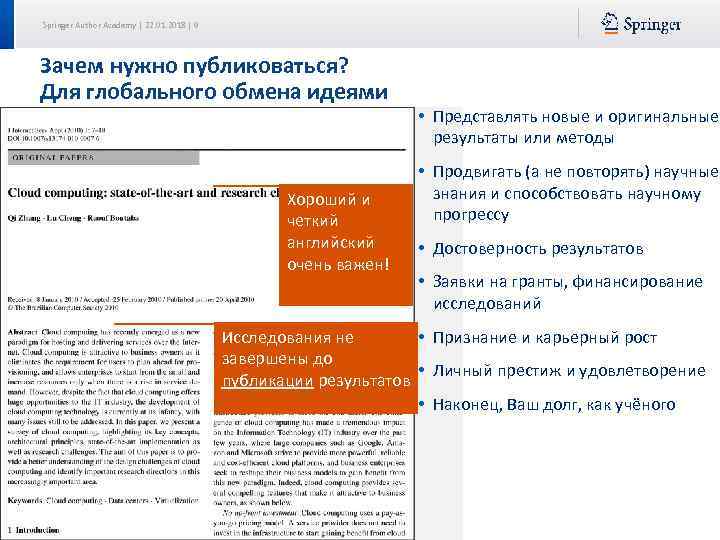This screenshot has width=720, height=540.
Task: Select the bullet 'Признание и карьерный рост'
Action: [545, 338]
